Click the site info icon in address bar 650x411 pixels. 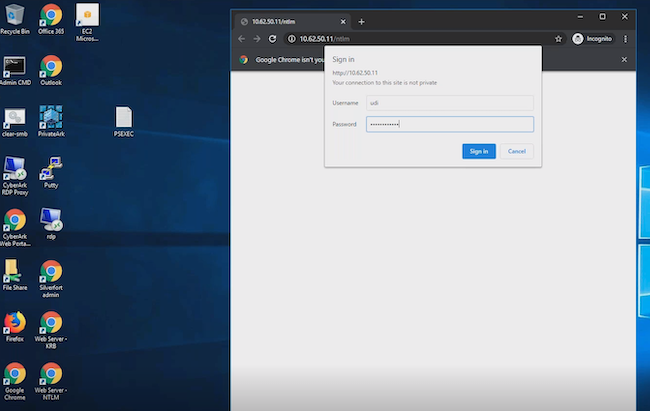(x=291, y=39)
